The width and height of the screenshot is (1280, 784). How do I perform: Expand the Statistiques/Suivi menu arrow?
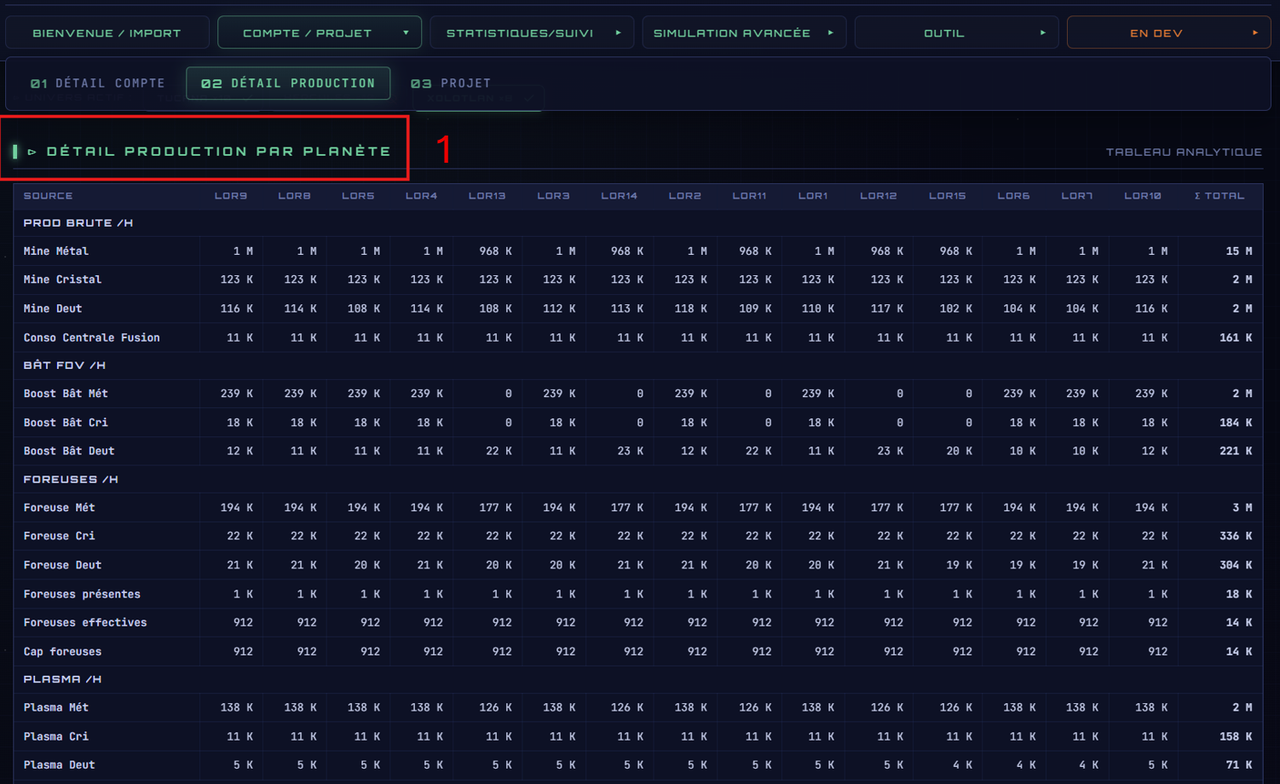tap(619, 33)
